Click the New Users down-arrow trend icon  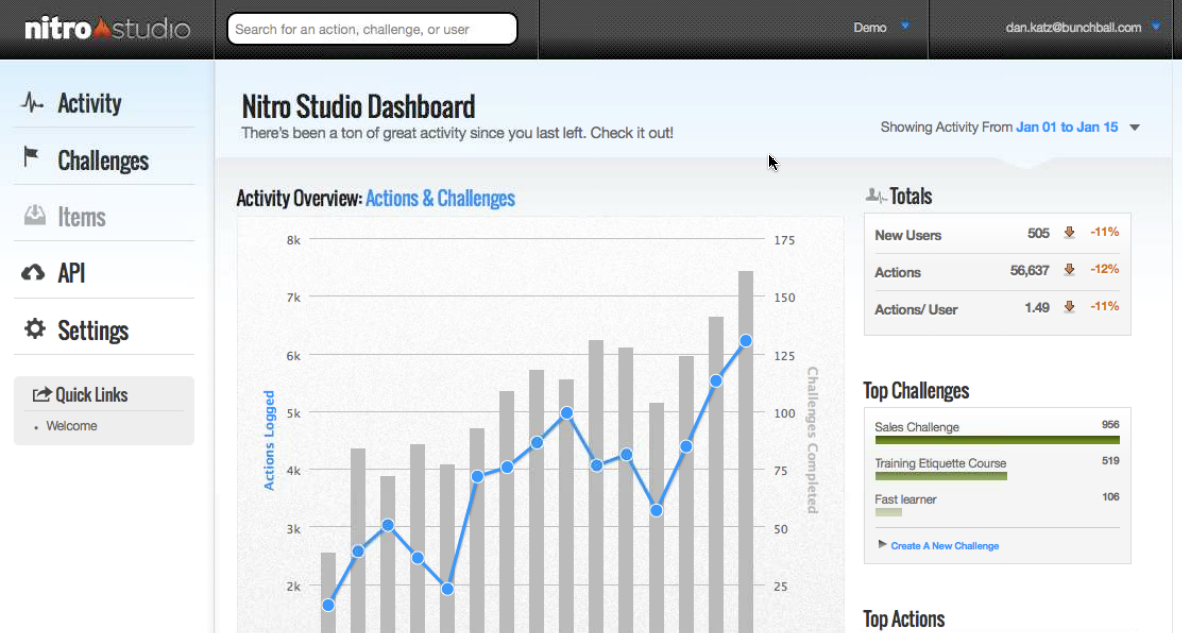(x=1069, y=233)
